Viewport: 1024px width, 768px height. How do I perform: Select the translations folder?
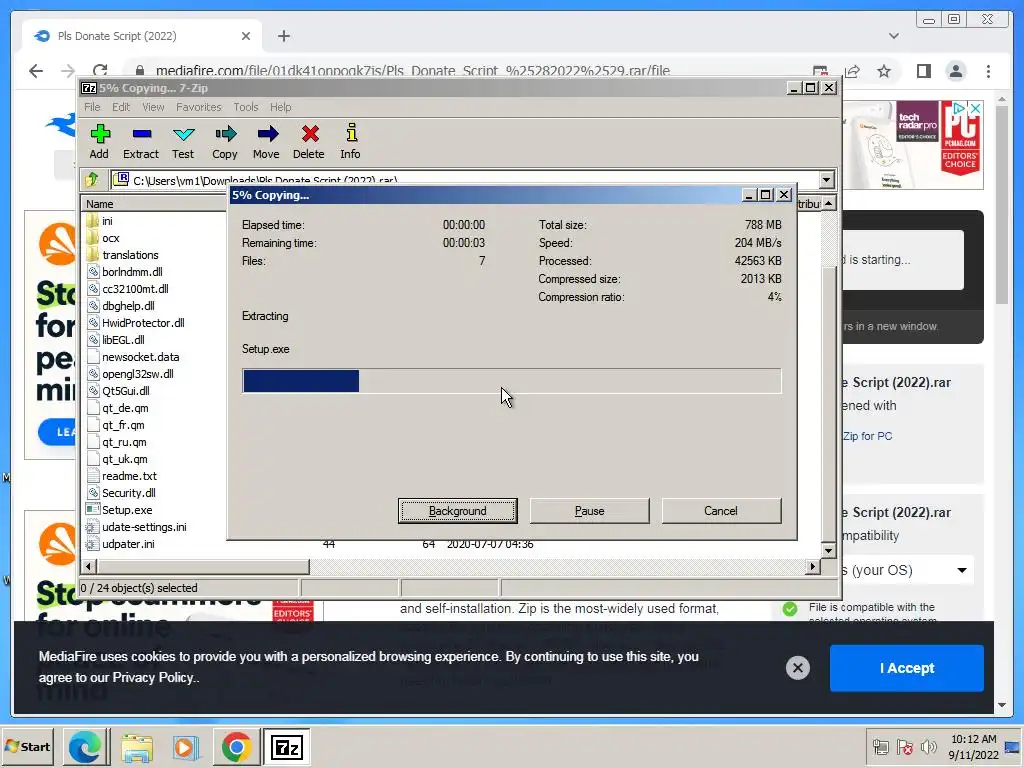click(x=130, y=255)
